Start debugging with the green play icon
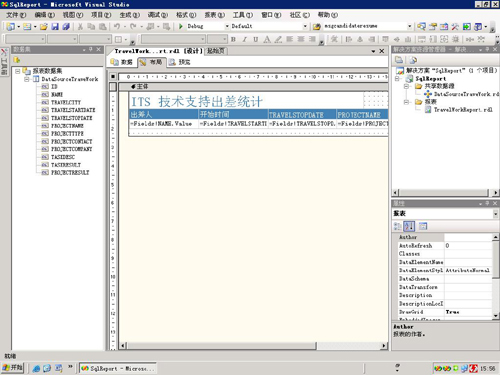Image resolution: width=500 pixels, height=375 pixels. tap(181, 26)
